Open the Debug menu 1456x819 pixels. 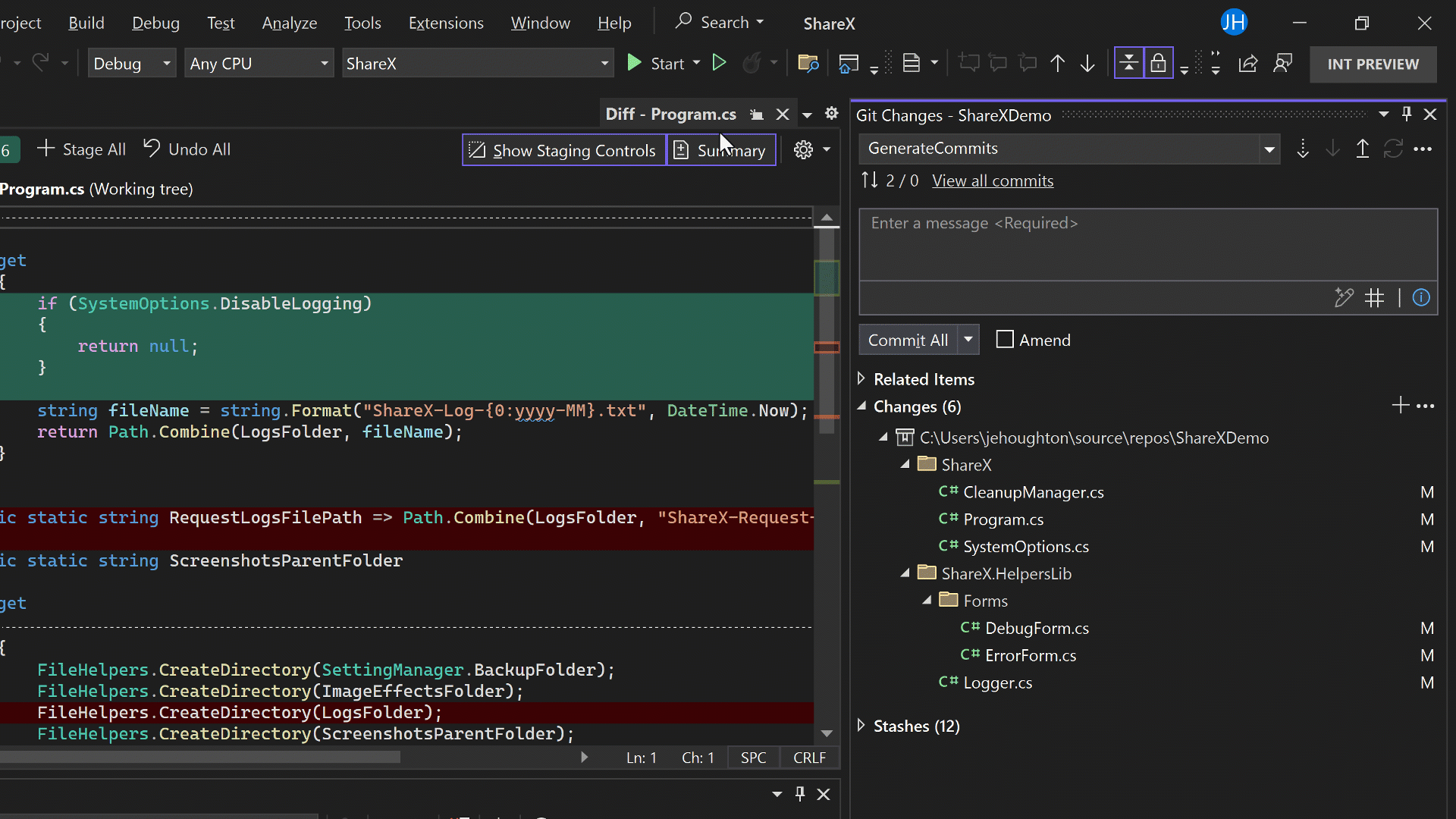click(155, 22)
